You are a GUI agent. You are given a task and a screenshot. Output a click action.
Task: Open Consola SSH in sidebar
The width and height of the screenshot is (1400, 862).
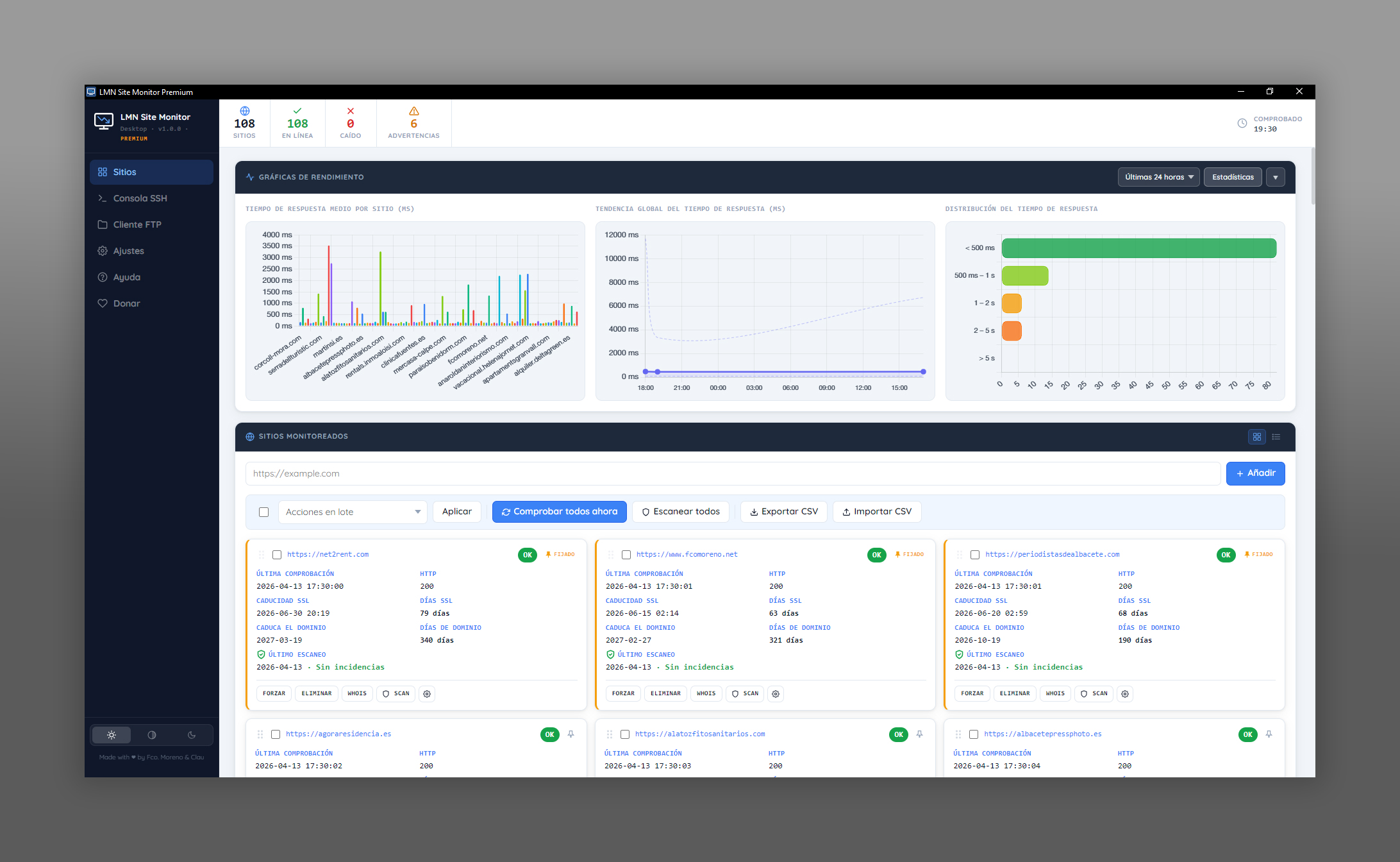click(140, 198)
